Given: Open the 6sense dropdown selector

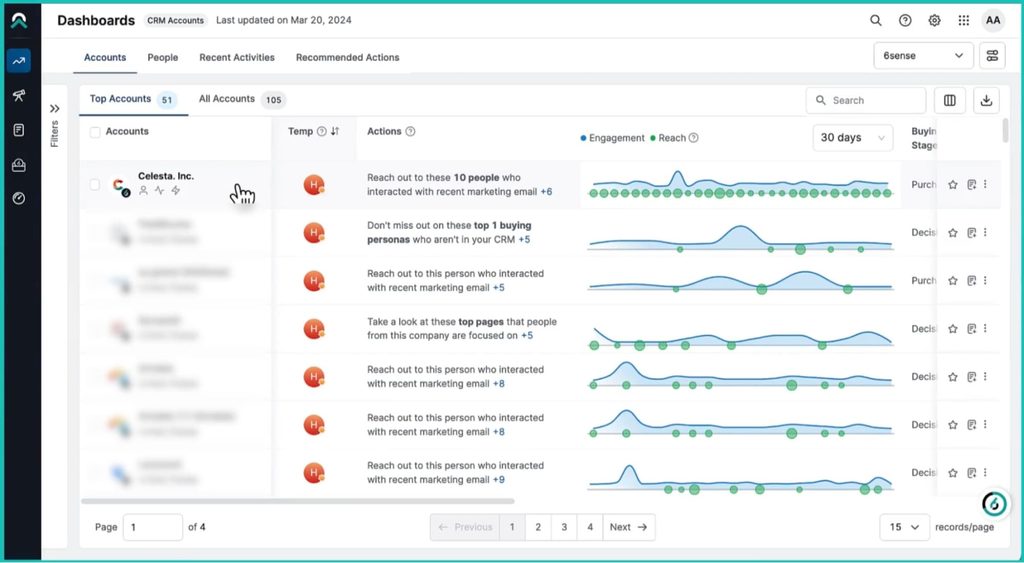Looking at the screenshot, I should [x=923, y=56].
